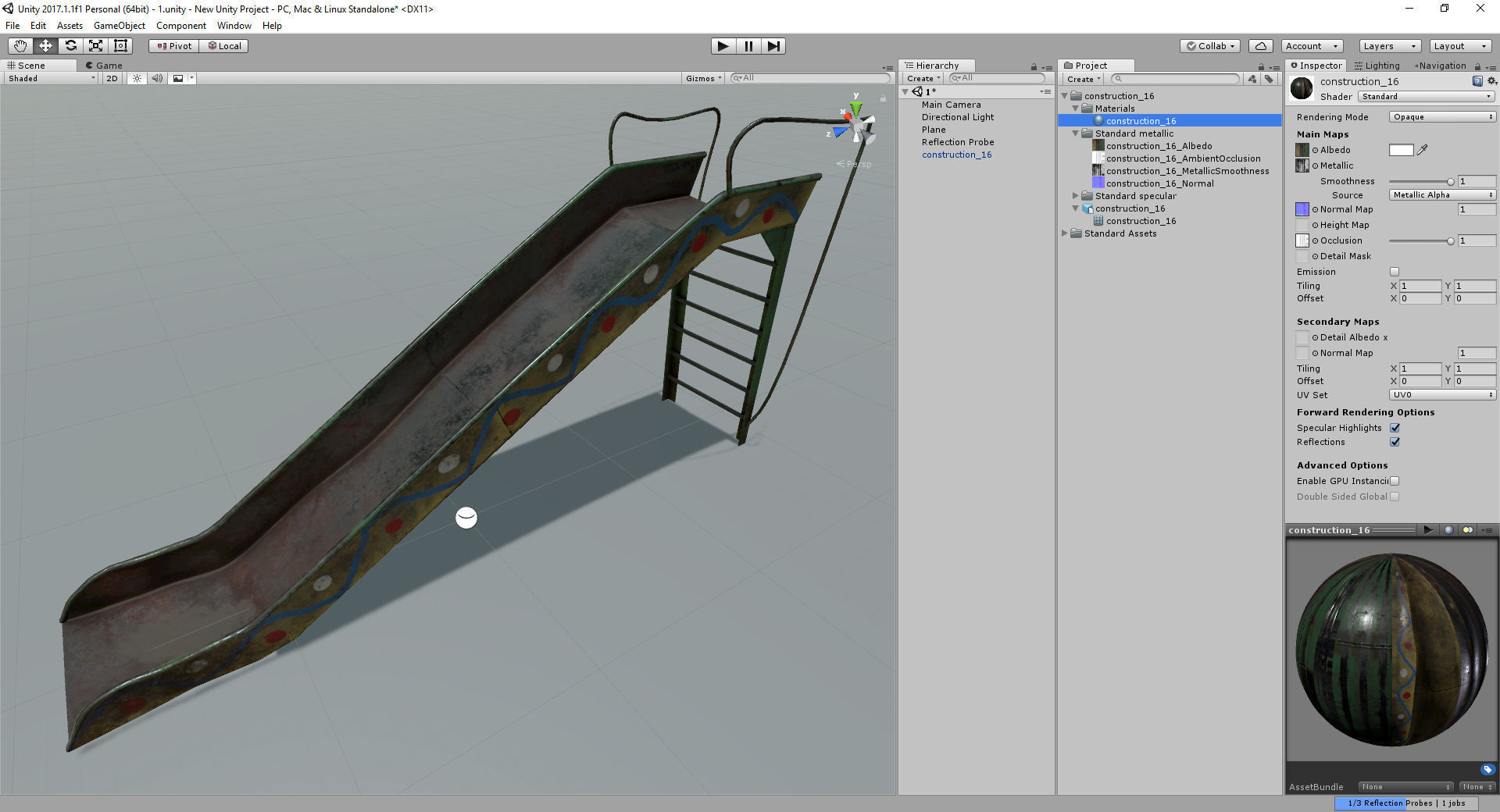
Task: Open the Assets menu
Action: click(70, 26)
